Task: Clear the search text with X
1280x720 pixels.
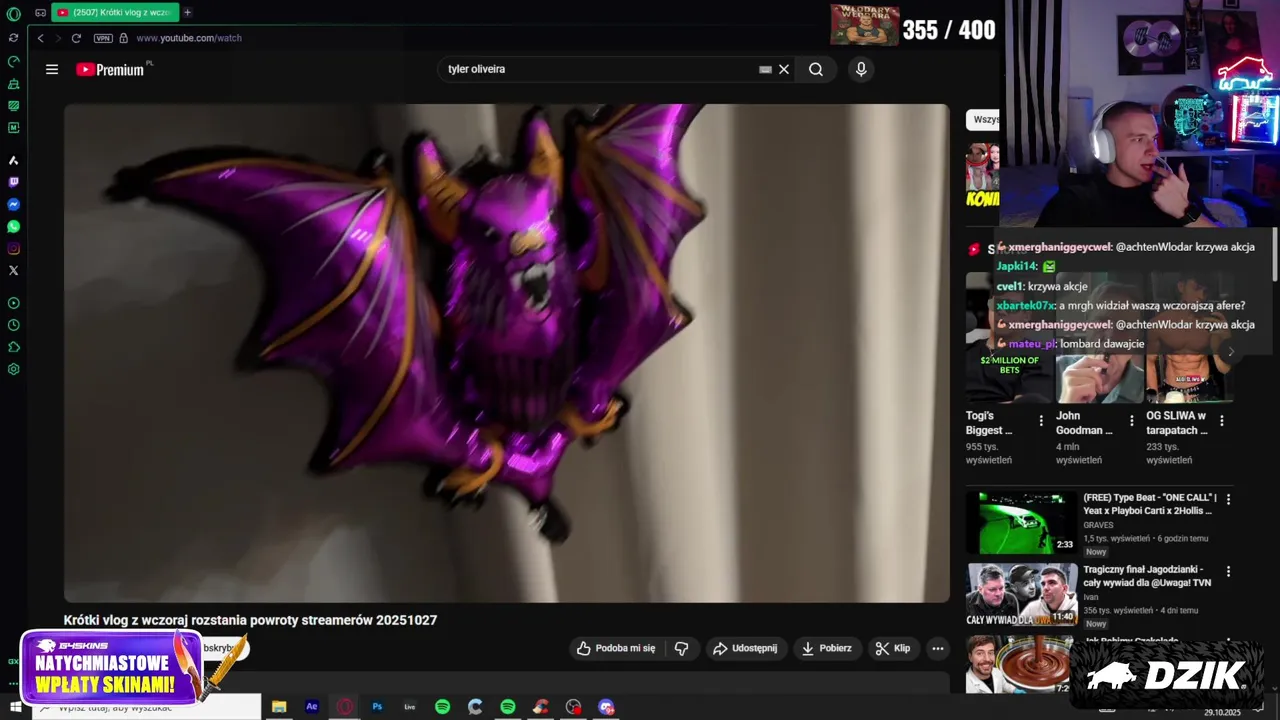Action: tap(784, 69)
